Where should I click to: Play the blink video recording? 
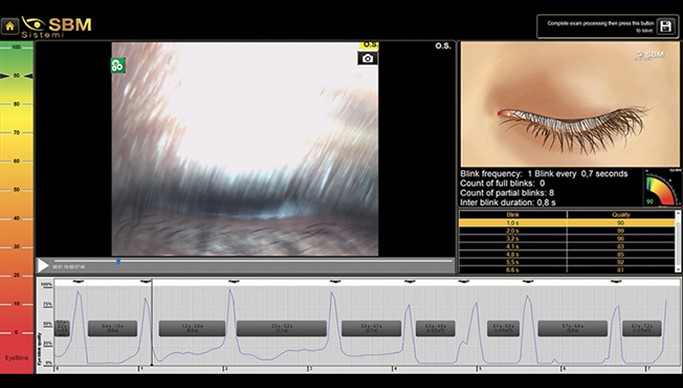43,265
